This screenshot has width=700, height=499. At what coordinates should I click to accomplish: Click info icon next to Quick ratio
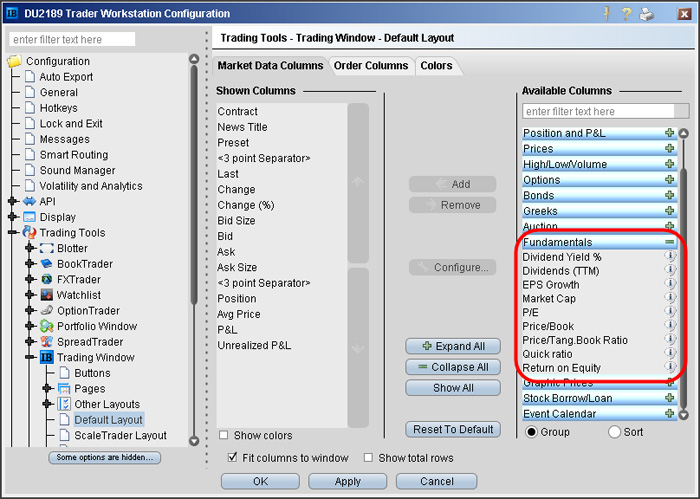[x=670, y=353]
